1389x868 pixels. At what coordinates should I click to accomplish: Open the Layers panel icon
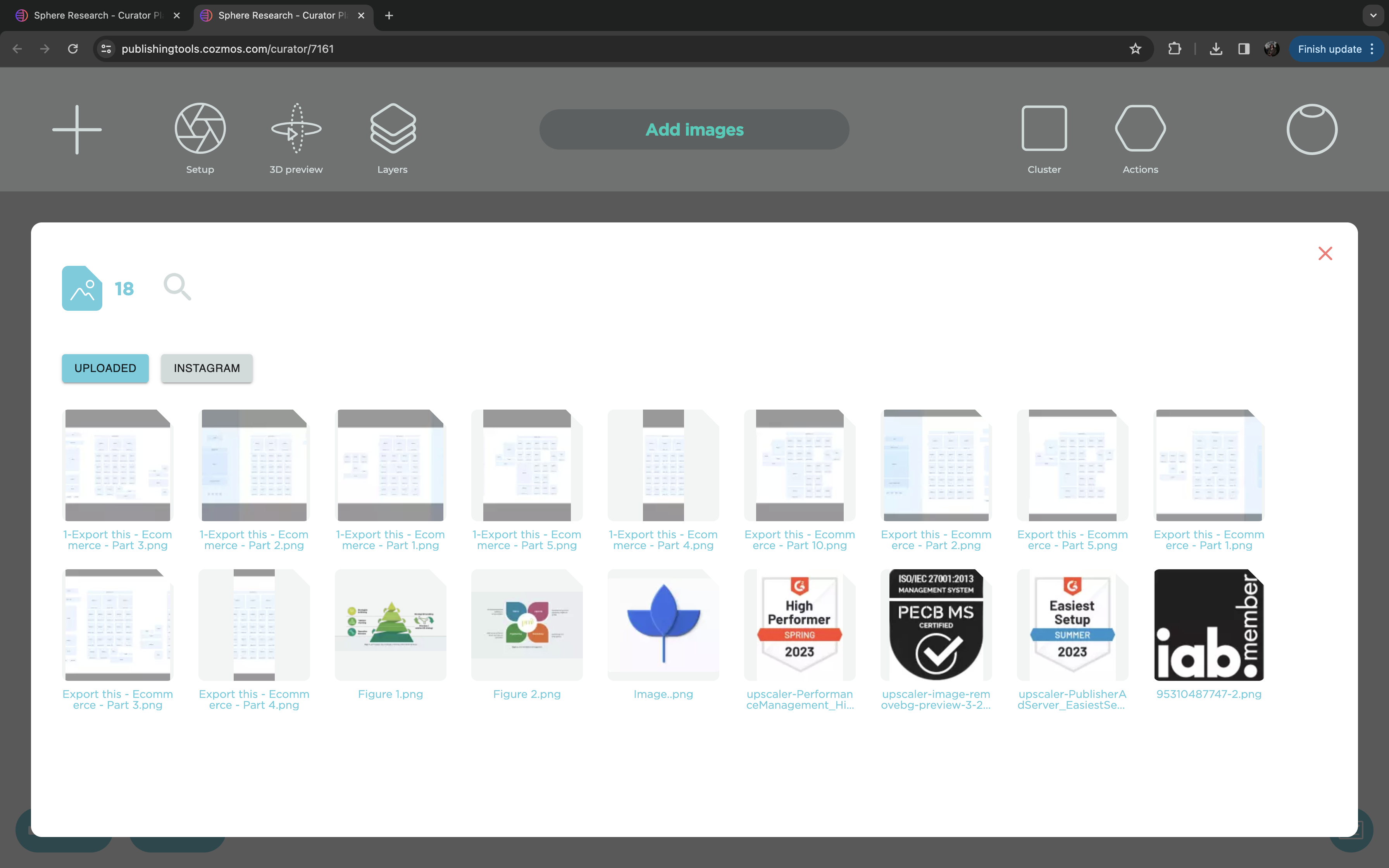pos(393,129)
